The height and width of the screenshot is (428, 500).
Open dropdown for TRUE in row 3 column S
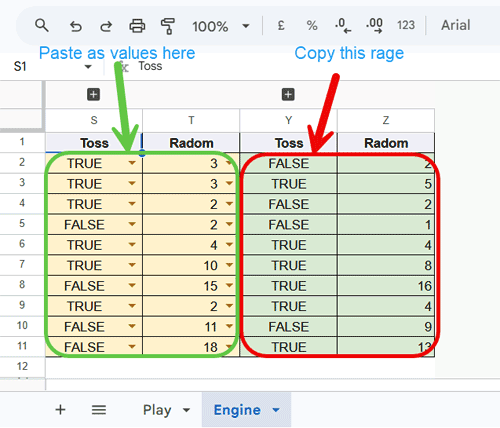click(132, 183)
